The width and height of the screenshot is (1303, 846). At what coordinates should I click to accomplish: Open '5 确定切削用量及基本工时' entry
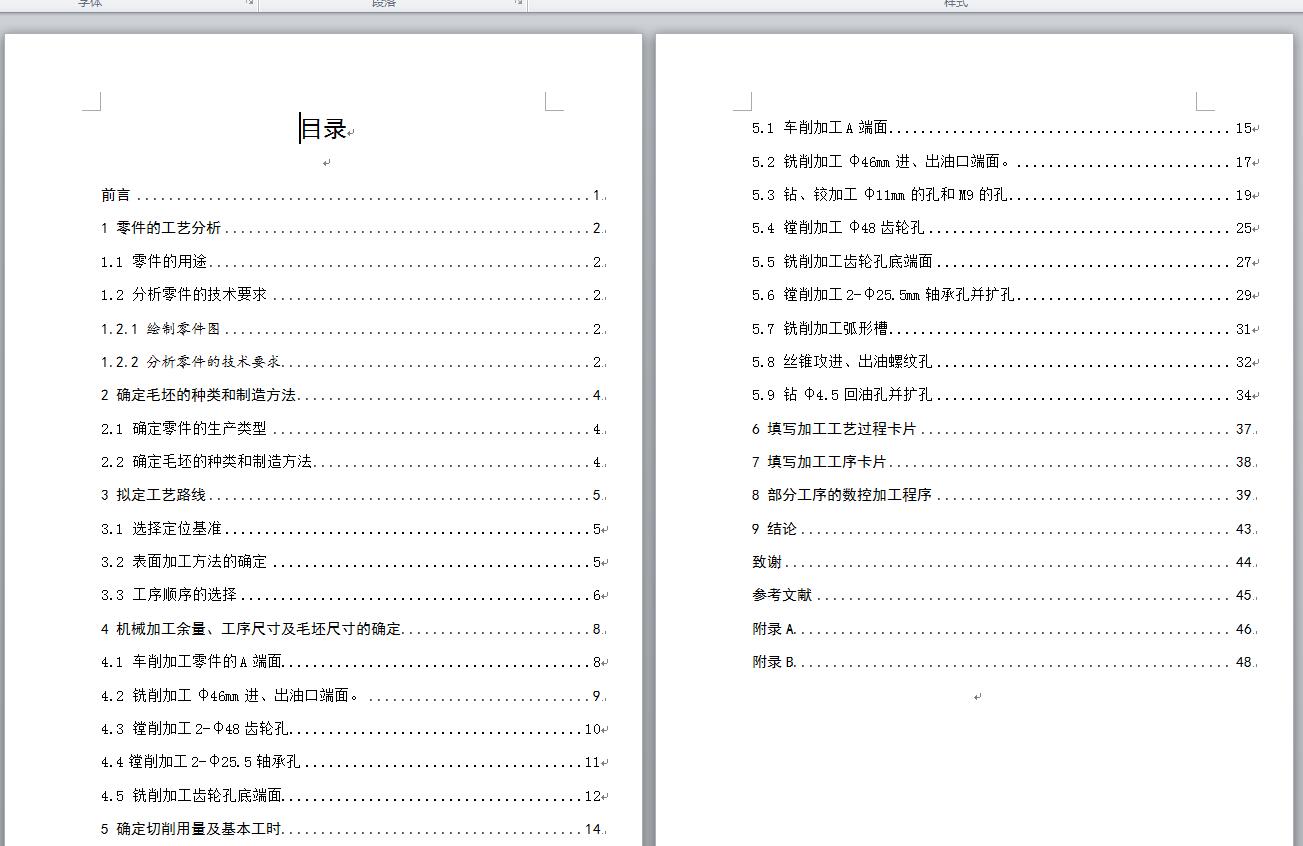coord(353,829)
